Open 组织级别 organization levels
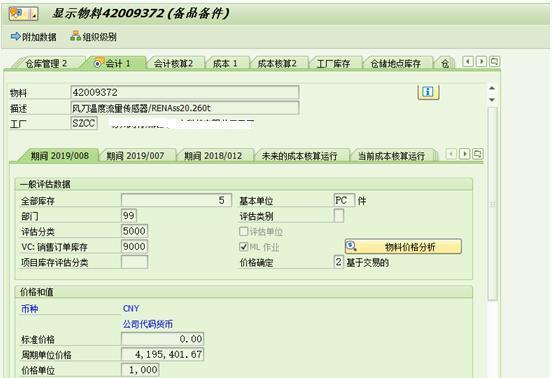 pos(93,36)
